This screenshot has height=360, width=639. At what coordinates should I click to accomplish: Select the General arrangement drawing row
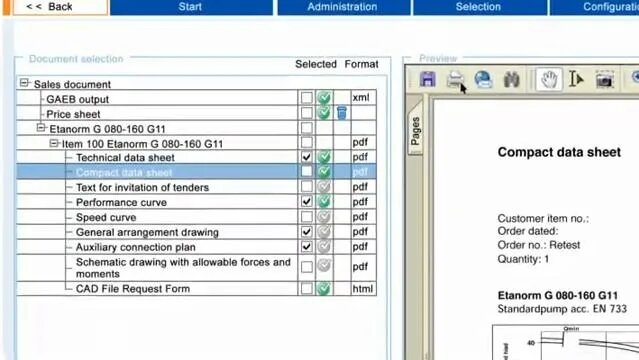196,232
